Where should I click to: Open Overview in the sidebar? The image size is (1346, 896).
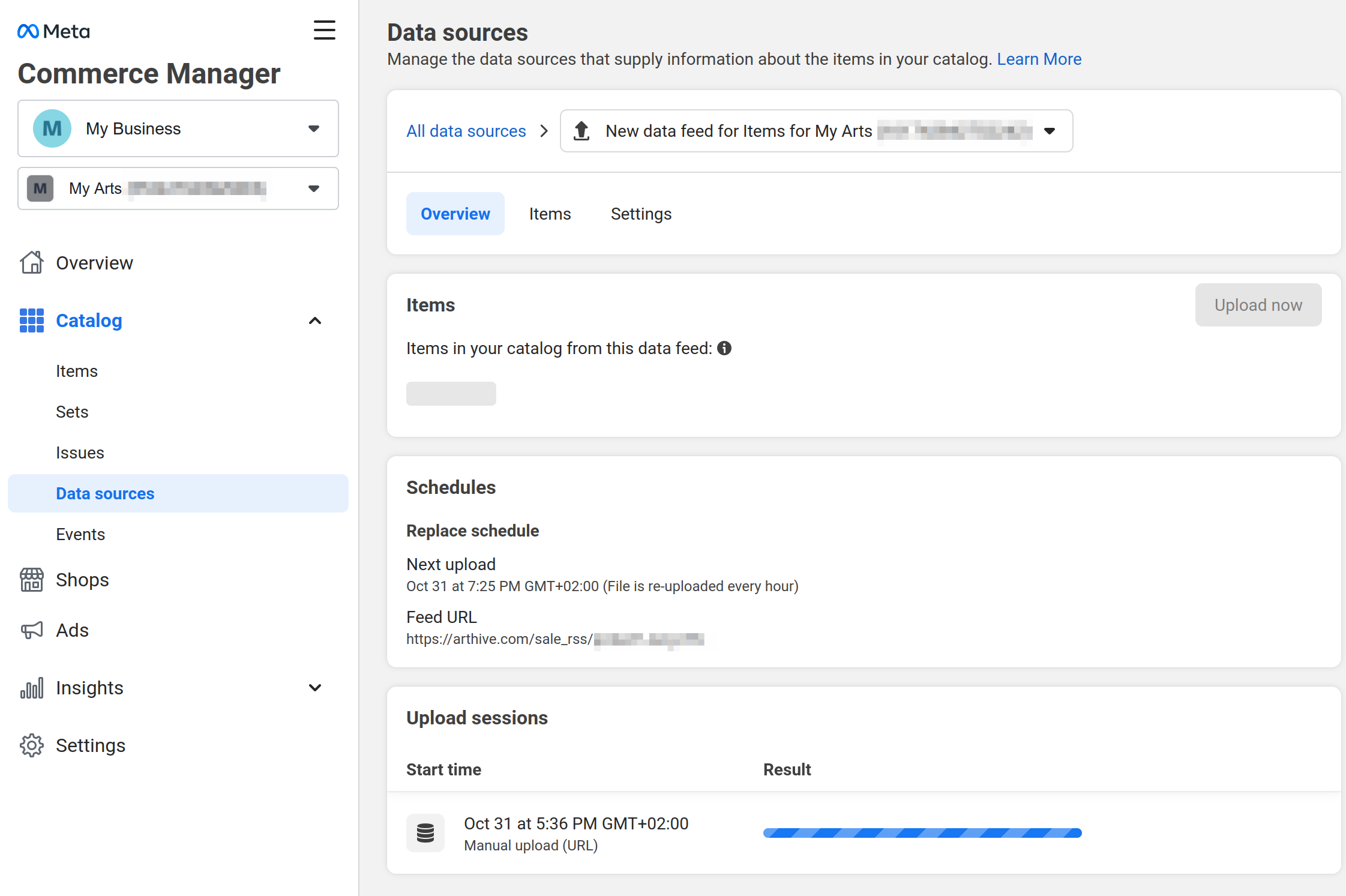(x=95, y=262)
